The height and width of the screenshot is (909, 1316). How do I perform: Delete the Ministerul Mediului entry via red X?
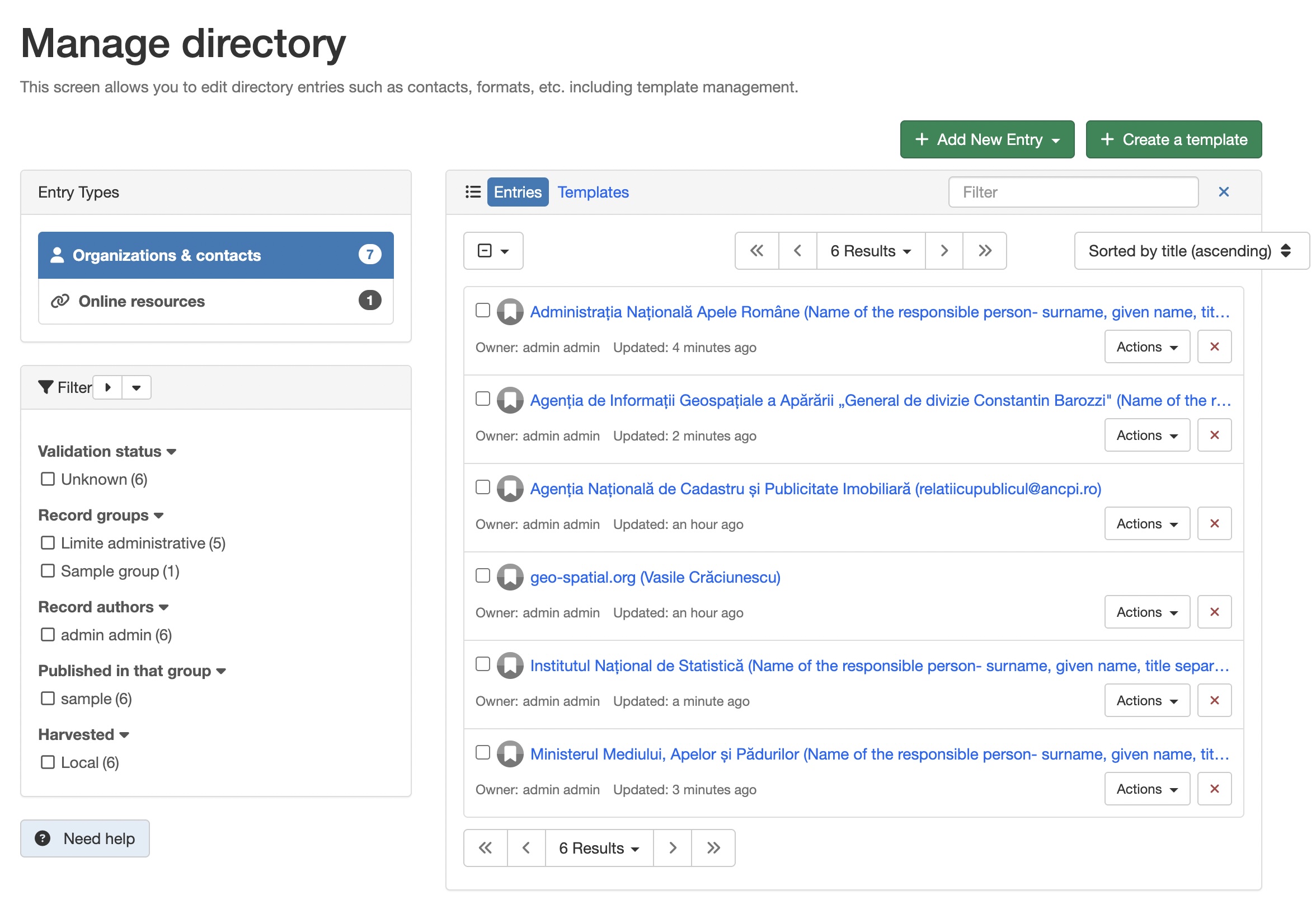tap(1214, 788)
